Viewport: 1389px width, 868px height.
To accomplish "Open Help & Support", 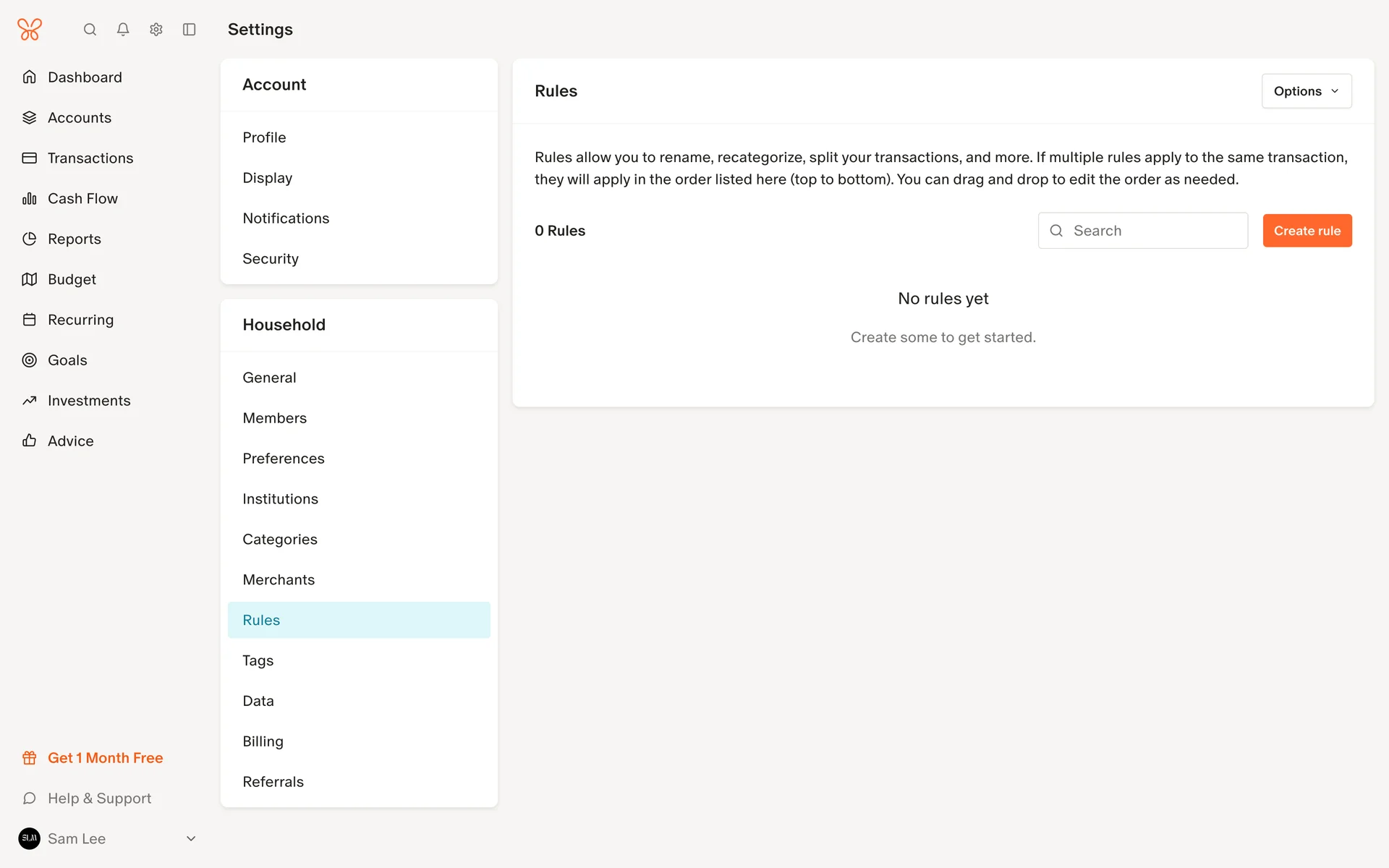I will pos(99,798).
